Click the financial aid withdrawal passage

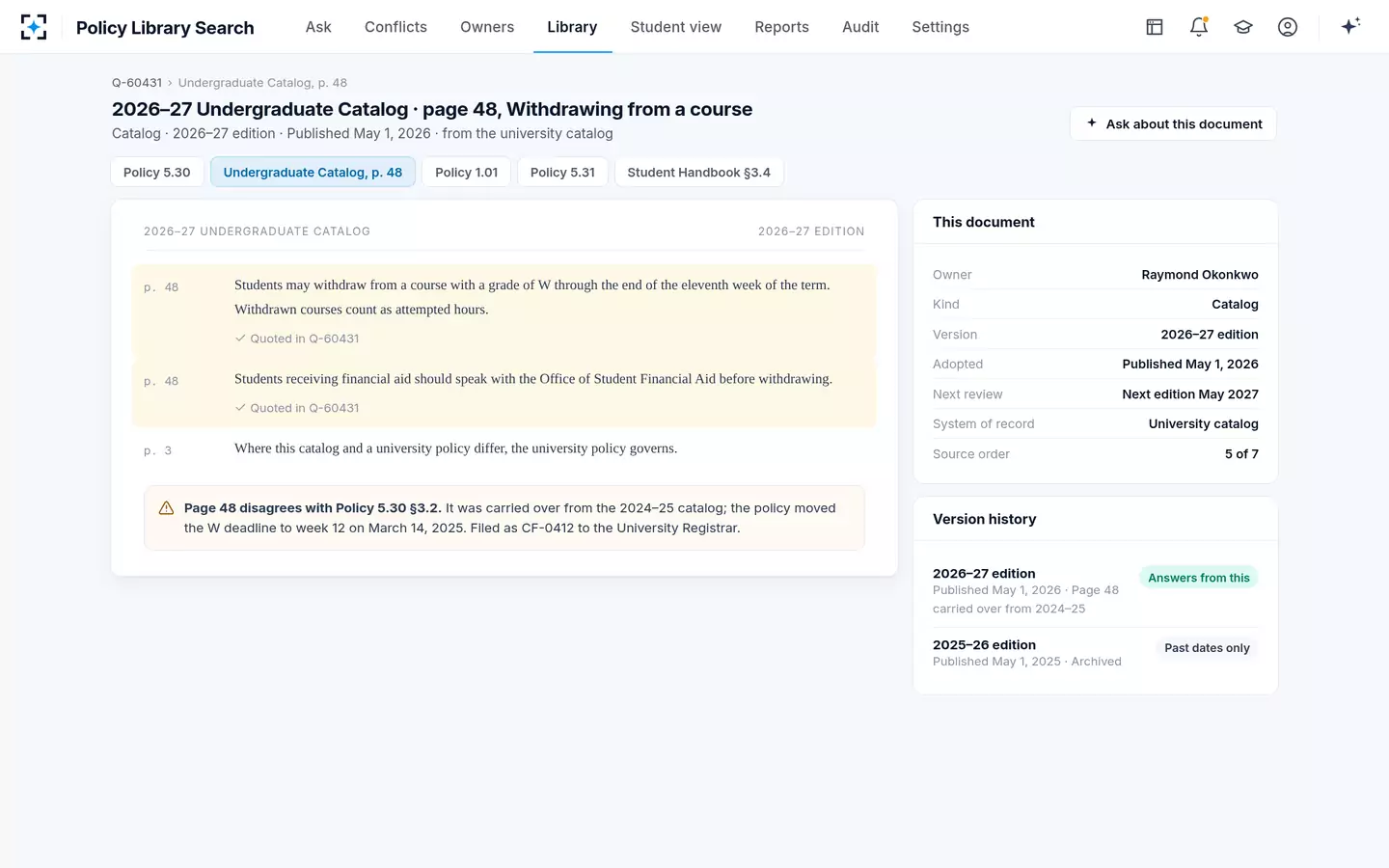click(x=504, y=393)
